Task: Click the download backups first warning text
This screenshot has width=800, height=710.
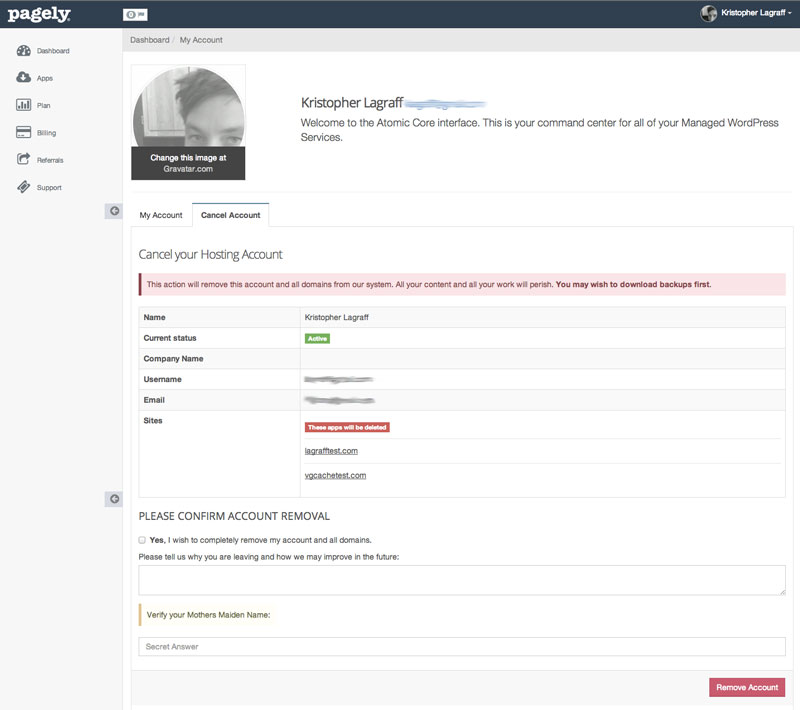Action: pyautogui.click(x=633, y=285)
